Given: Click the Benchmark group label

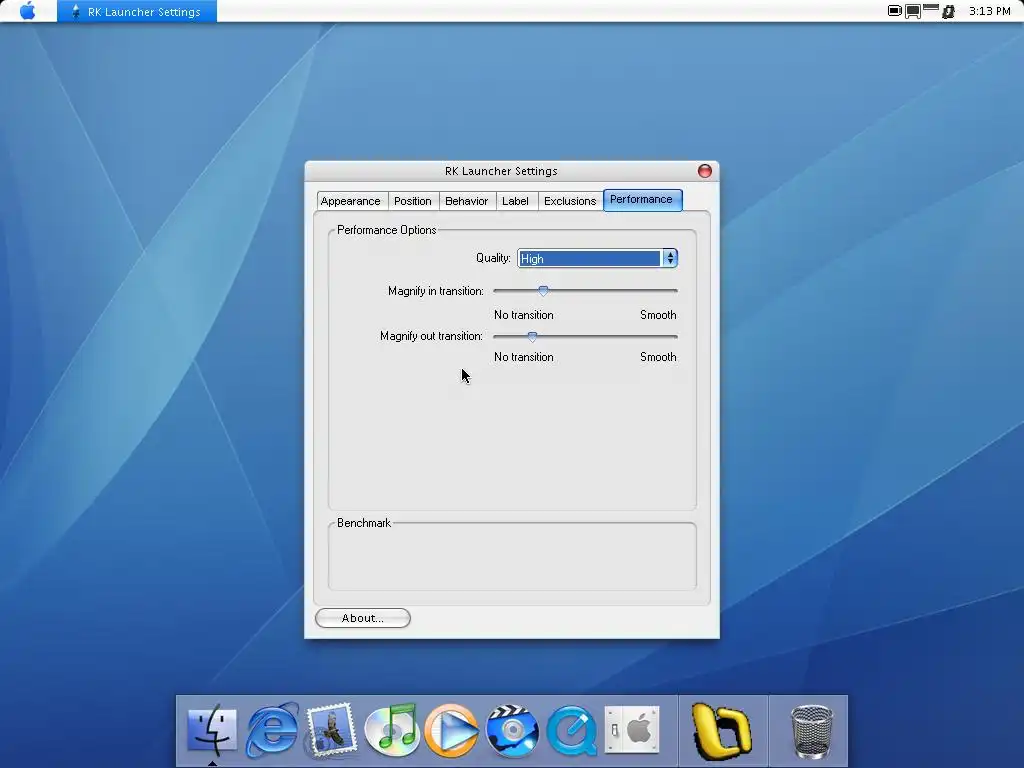Looking at the screenshot, I should tap(364, 523).
